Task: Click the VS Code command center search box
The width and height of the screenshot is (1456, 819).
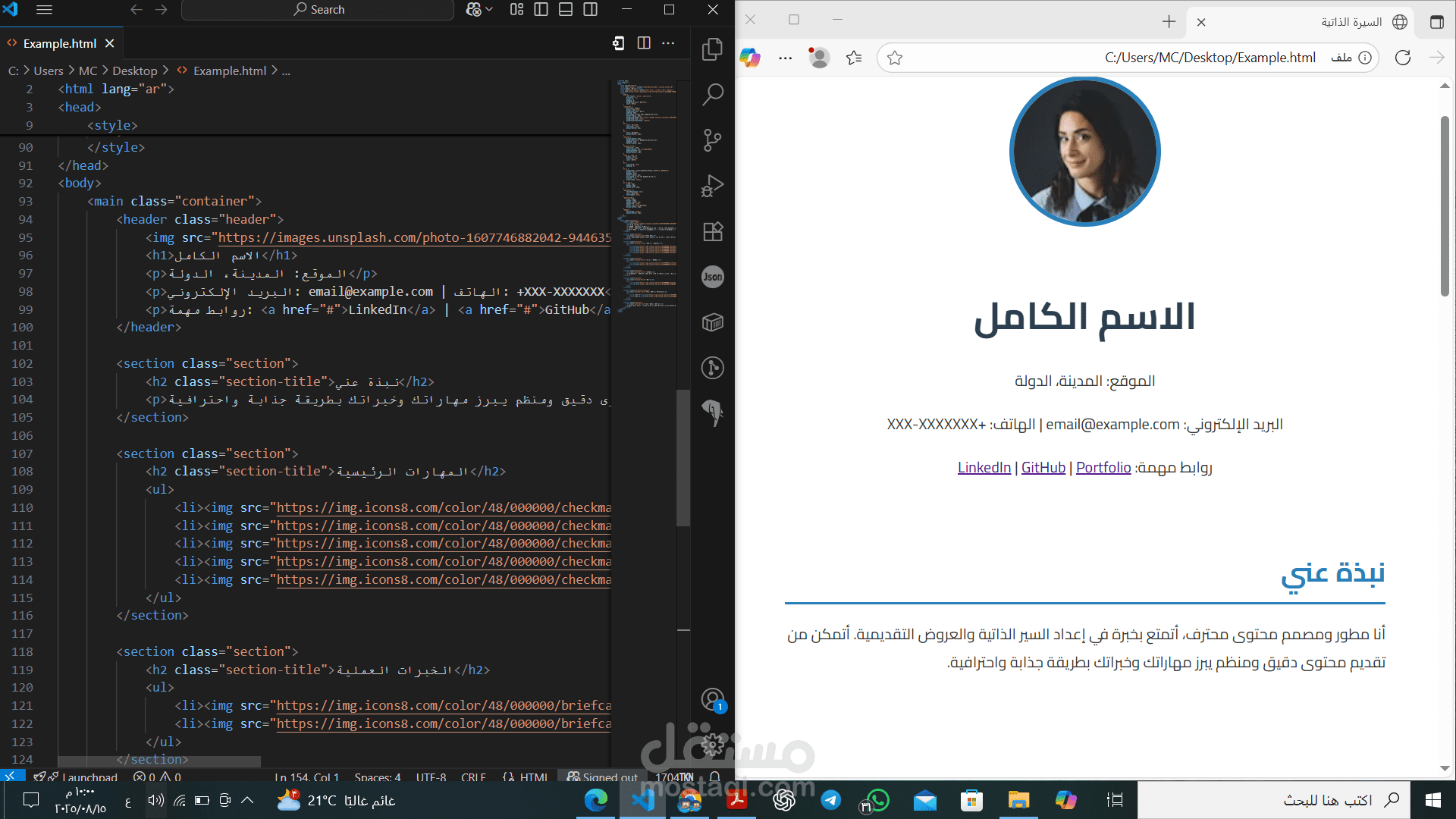Action: point(318,10)
